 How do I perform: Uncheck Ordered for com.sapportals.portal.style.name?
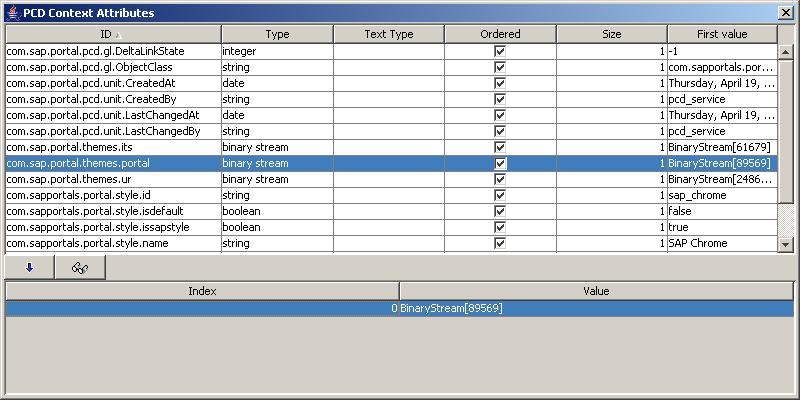point(500,243)
